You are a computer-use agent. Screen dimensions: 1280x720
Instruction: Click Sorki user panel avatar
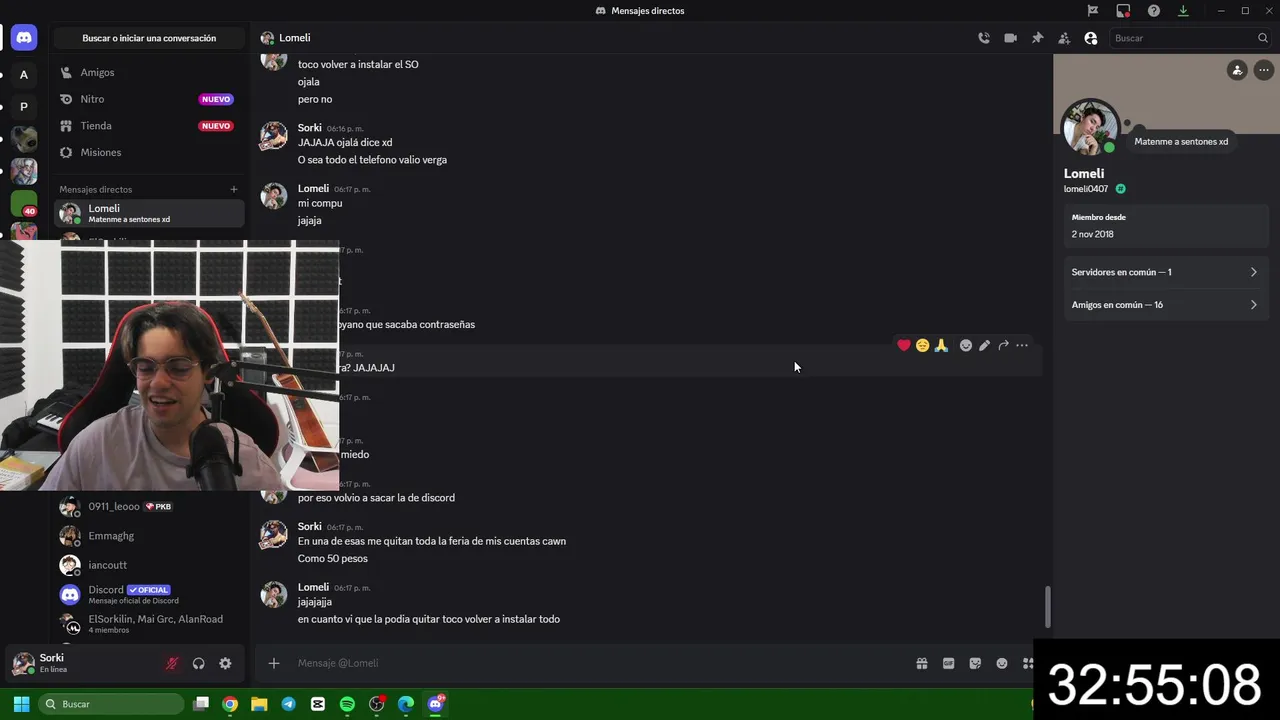24,663
